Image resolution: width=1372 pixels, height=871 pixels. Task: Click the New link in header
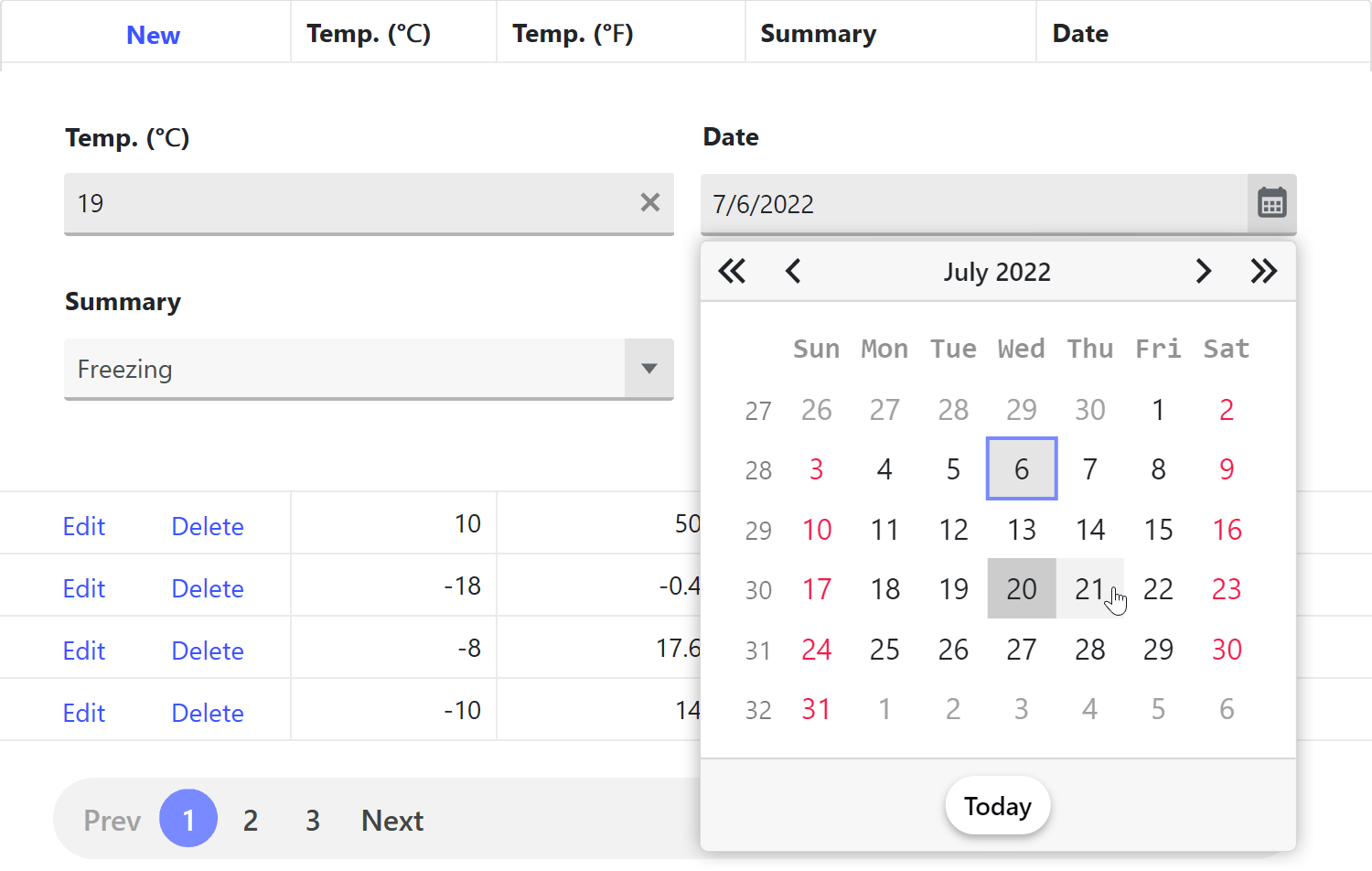(x=153, y=35)
